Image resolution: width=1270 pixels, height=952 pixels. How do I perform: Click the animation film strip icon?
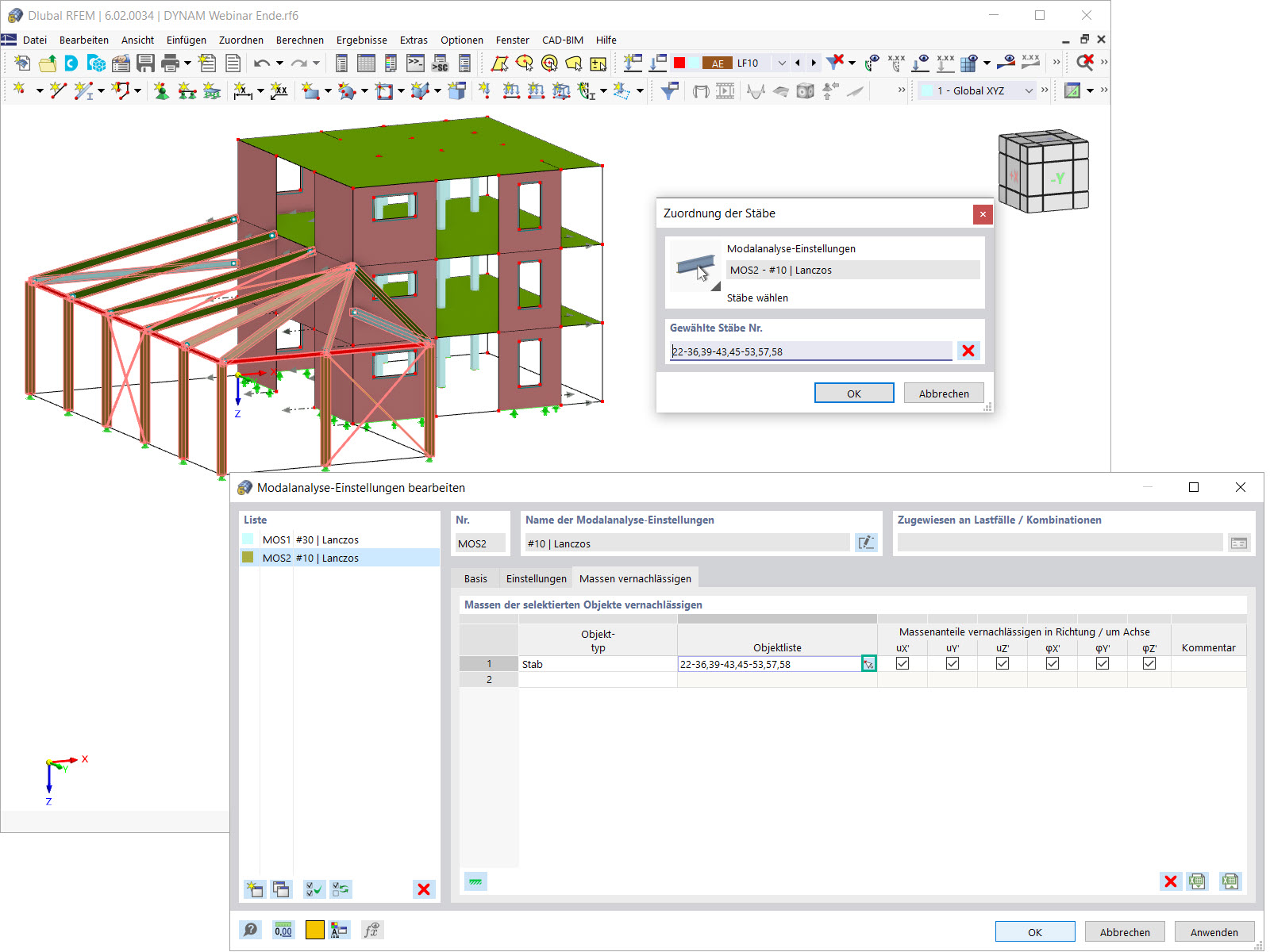coord(725,90)
